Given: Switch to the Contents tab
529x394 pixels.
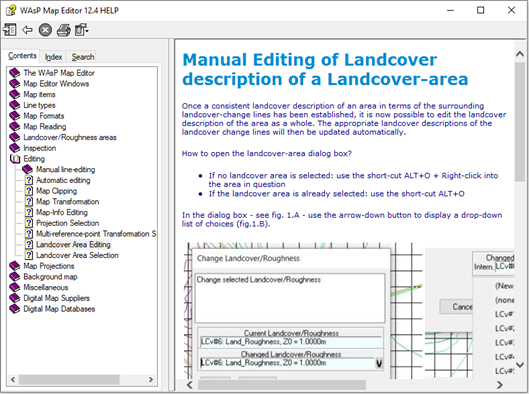Looking at the screenshot, I should [22, 56].
